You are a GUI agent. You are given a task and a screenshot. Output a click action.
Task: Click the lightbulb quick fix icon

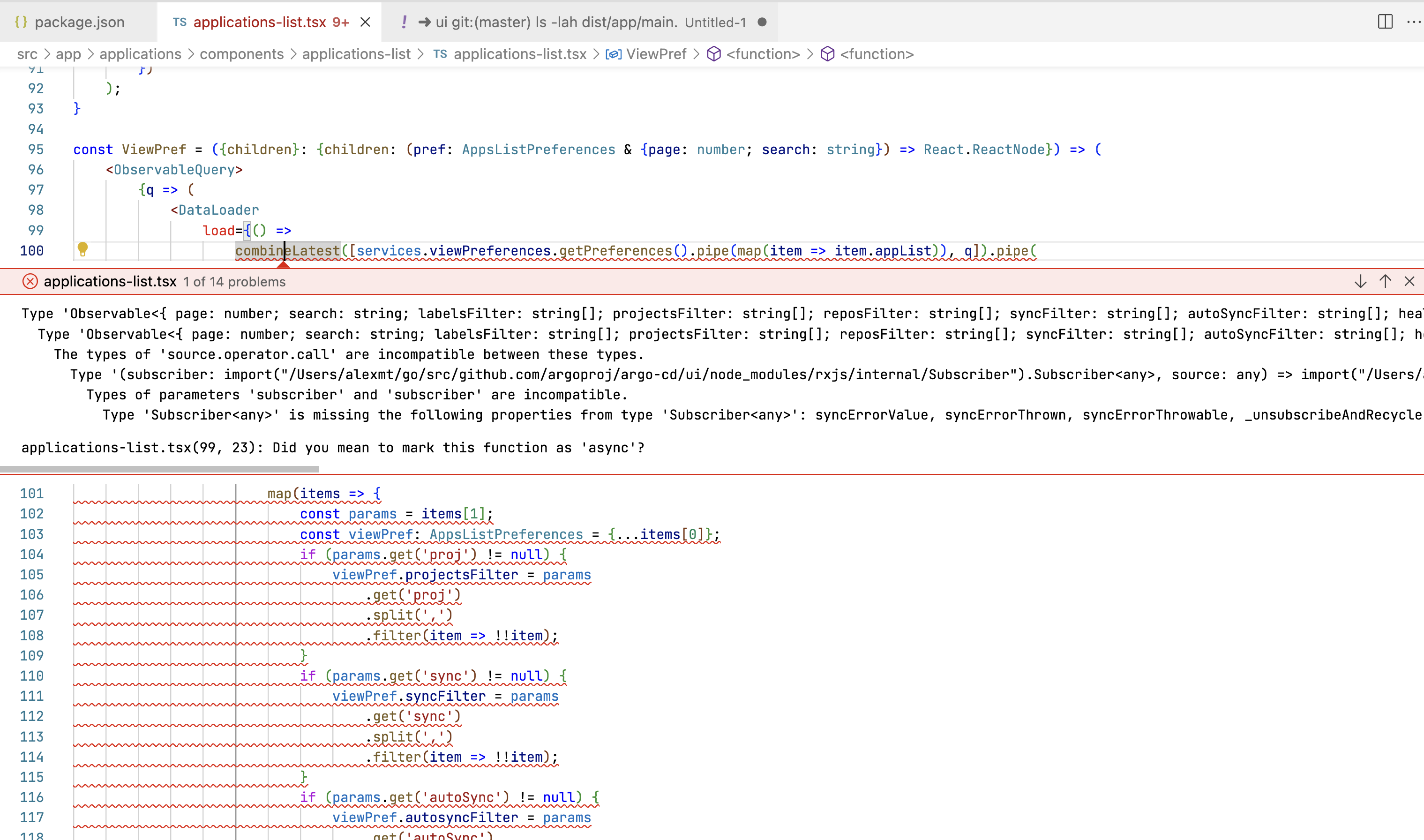[82, 249]
